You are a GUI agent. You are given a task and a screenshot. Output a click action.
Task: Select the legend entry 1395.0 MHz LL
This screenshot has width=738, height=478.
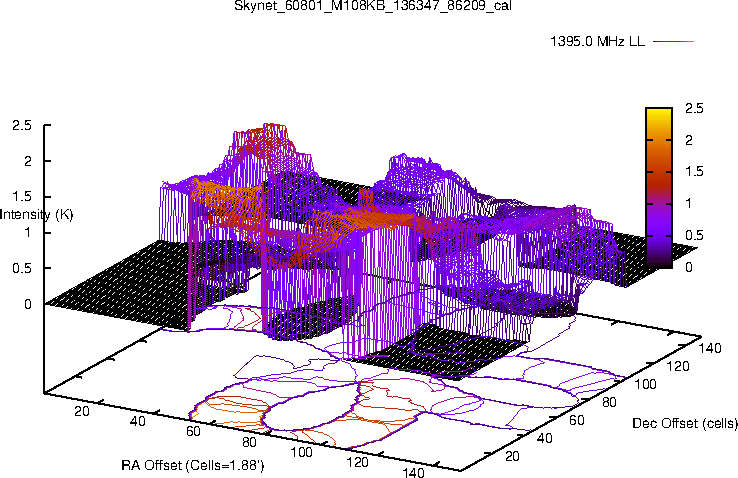pyautogui.click(x=597, y=41)
